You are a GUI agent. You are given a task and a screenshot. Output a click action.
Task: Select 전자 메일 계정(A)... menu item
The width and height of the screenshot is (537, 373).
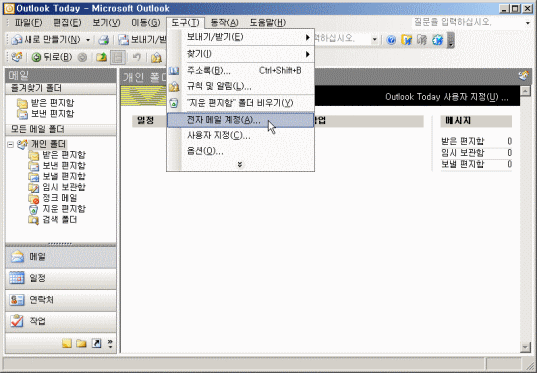(240, 120)
